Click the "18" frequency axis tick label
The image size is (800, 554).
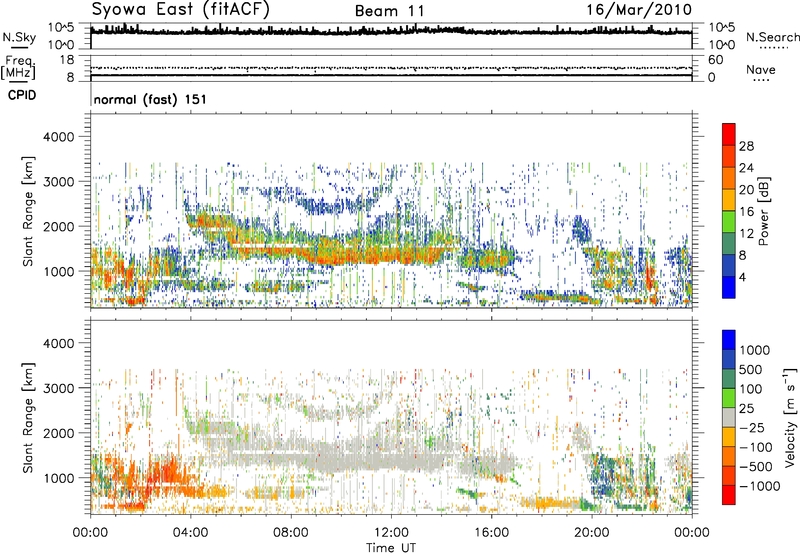[67, 60]
